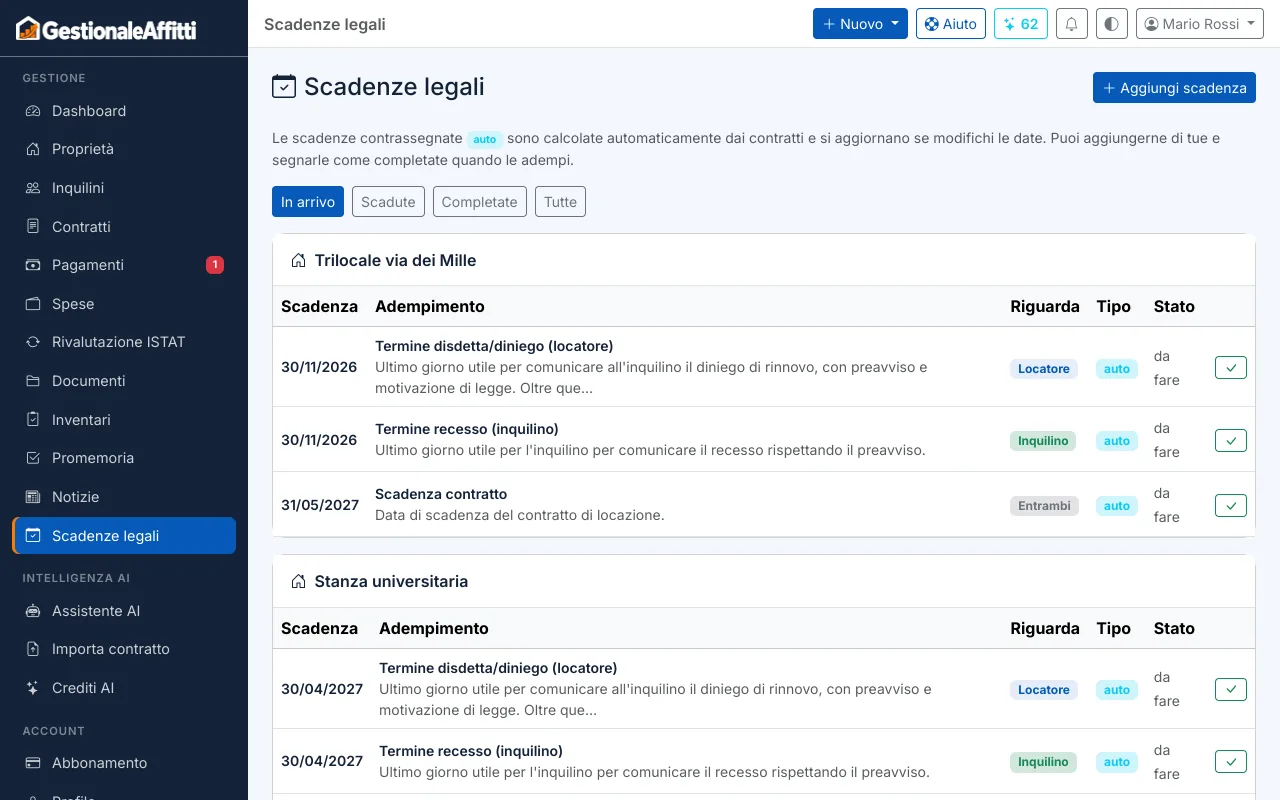1280x800 pixels.
Task: Open Spese via its wallet icon
Action: [33, 304]
